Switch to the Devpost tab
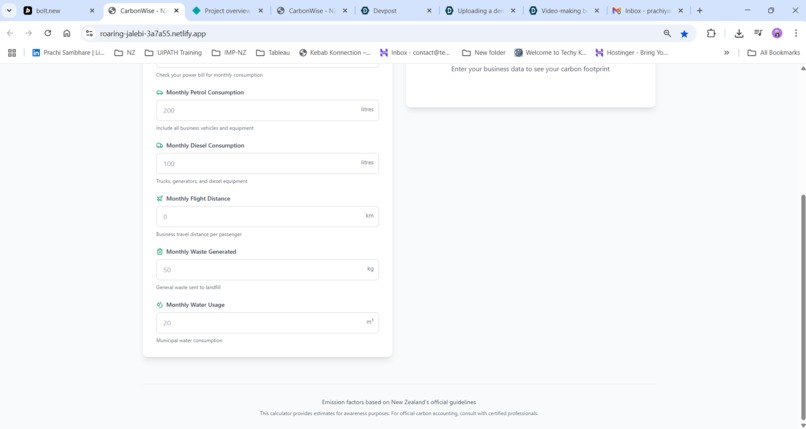The image size is (806, 429). [396, 10]
